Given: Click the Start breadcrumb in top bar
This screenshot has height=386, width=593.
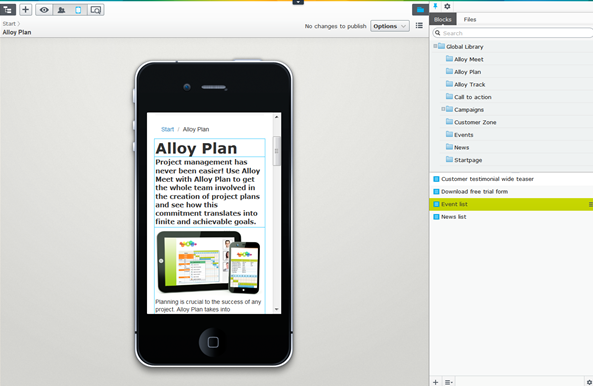Looking at the screenshot, I should coord(9,23).
